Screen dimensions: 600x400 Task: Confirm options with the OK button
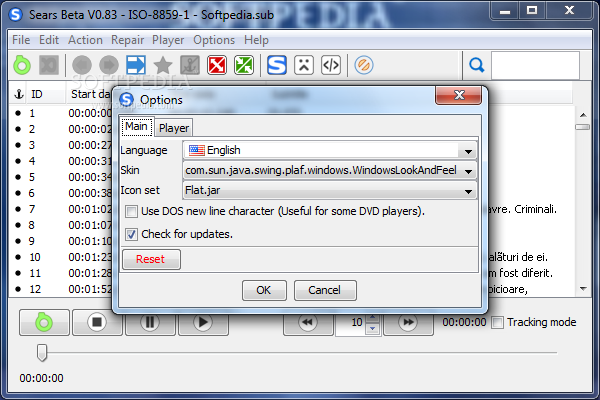point(264,290)
